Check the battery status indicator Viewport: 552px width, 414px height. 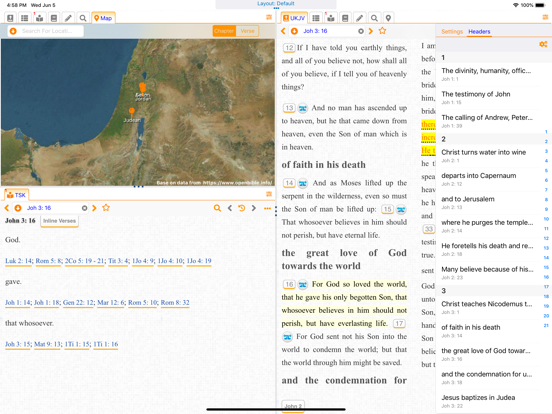(x=540, y=5)
